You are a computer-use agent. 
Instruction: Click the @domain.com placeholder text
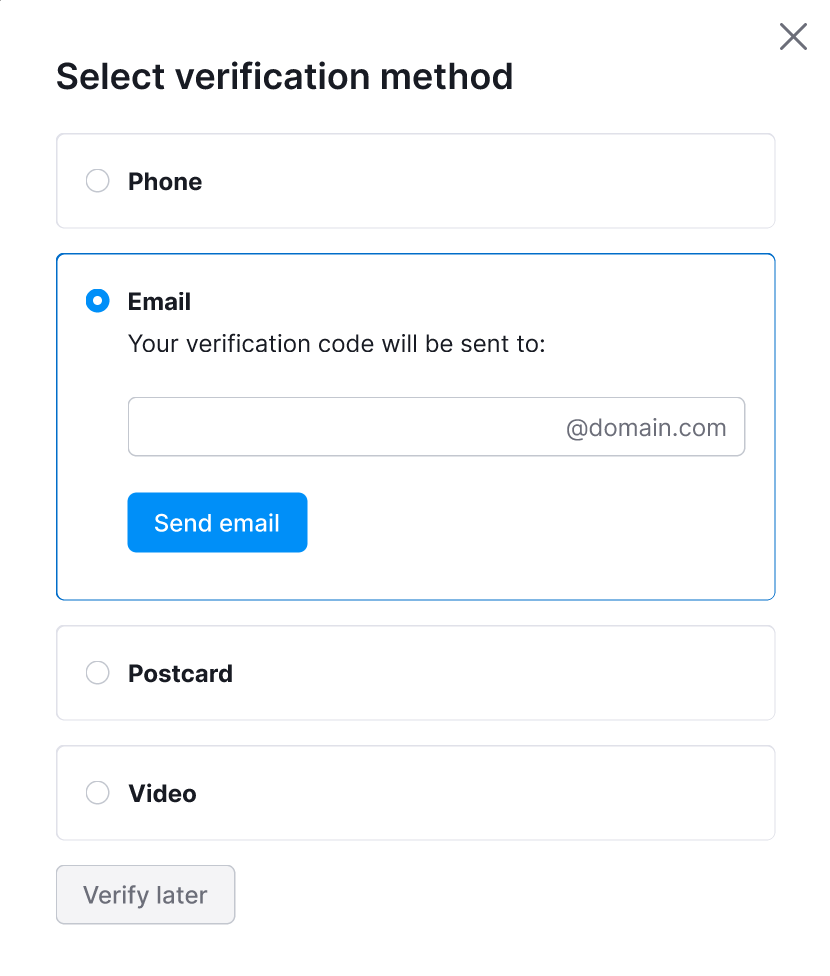[x=644, y=427]
